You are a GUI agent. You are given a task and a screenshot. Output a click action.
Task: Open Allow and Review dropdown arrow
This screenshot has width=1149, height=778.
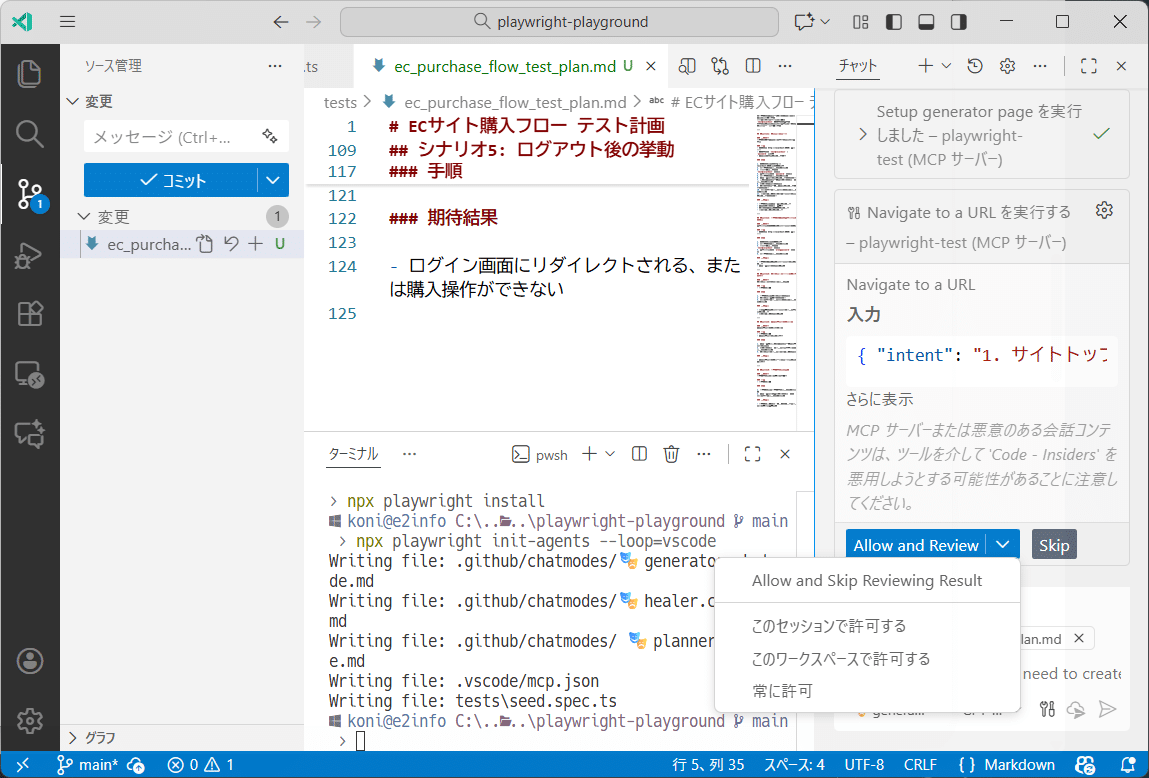(x=1003, y=545)
